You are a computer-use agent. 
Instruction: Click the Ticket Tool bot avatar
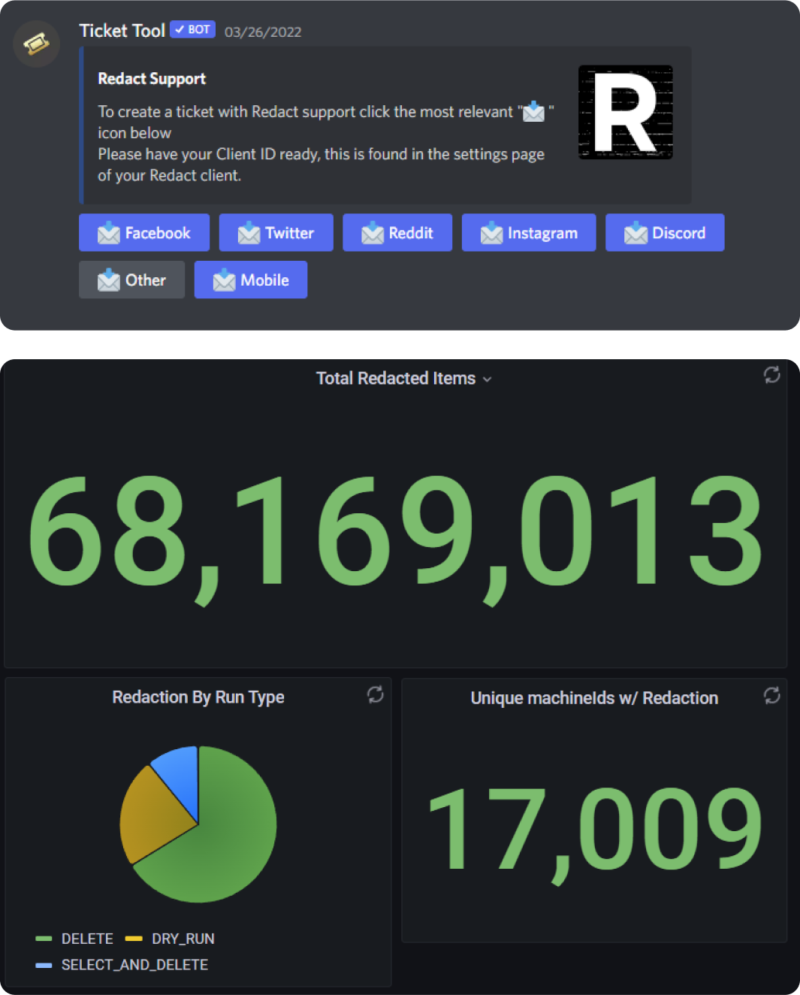[x=36, y=44]
